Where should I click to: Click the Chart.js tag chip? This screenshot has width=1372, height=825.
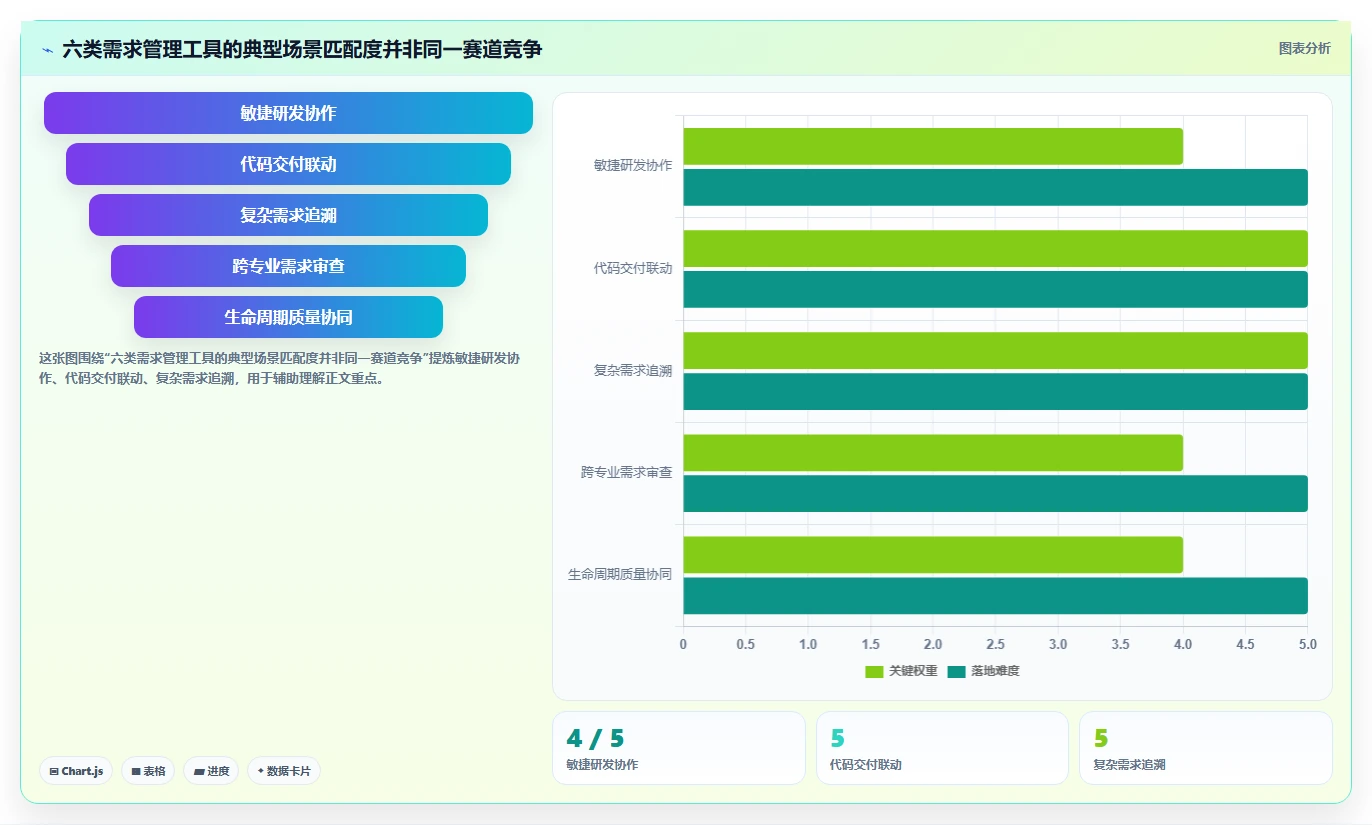click(76, 771)
